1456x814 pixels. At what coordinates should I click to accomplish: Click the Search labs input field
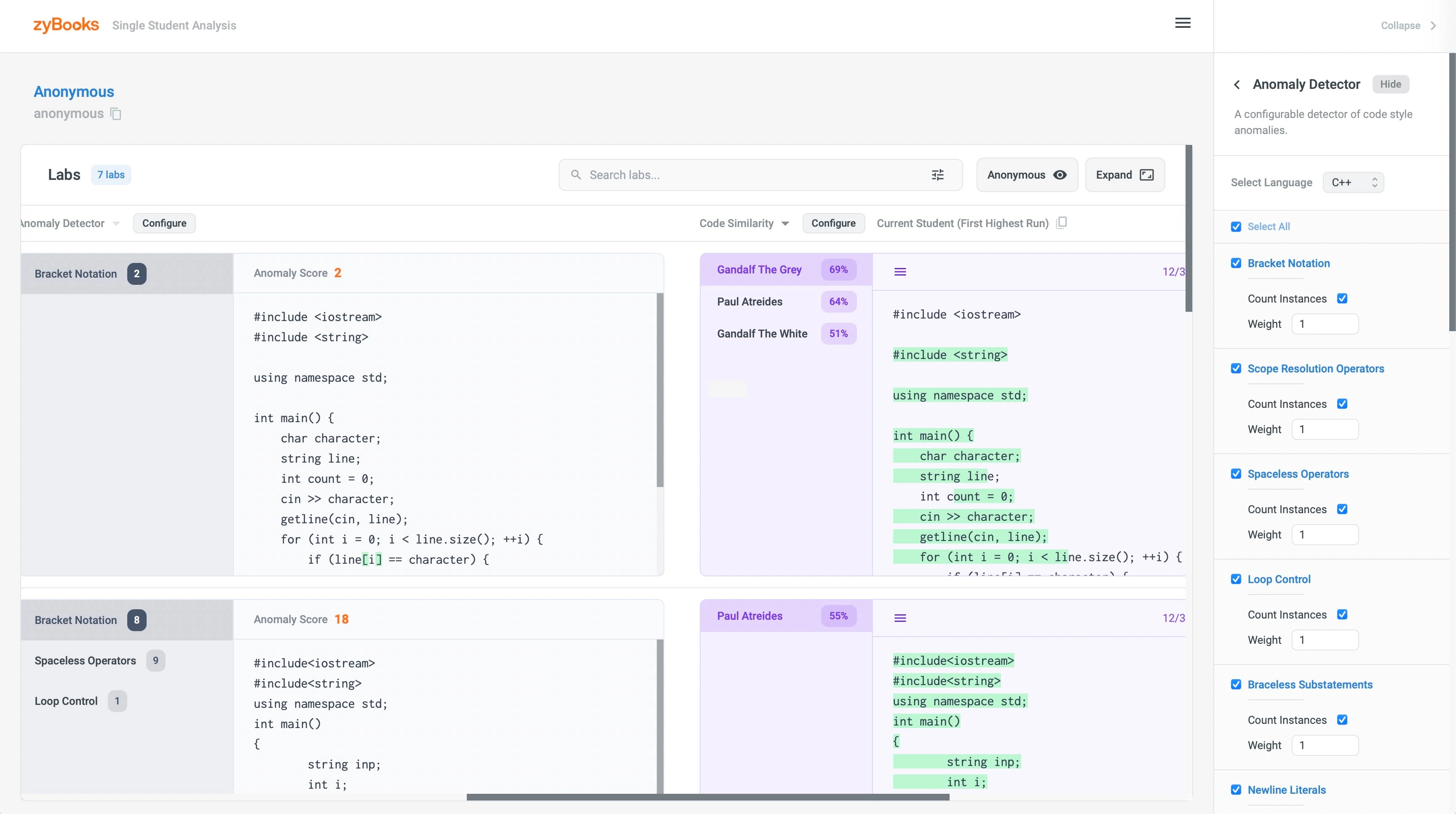[752, 175]
